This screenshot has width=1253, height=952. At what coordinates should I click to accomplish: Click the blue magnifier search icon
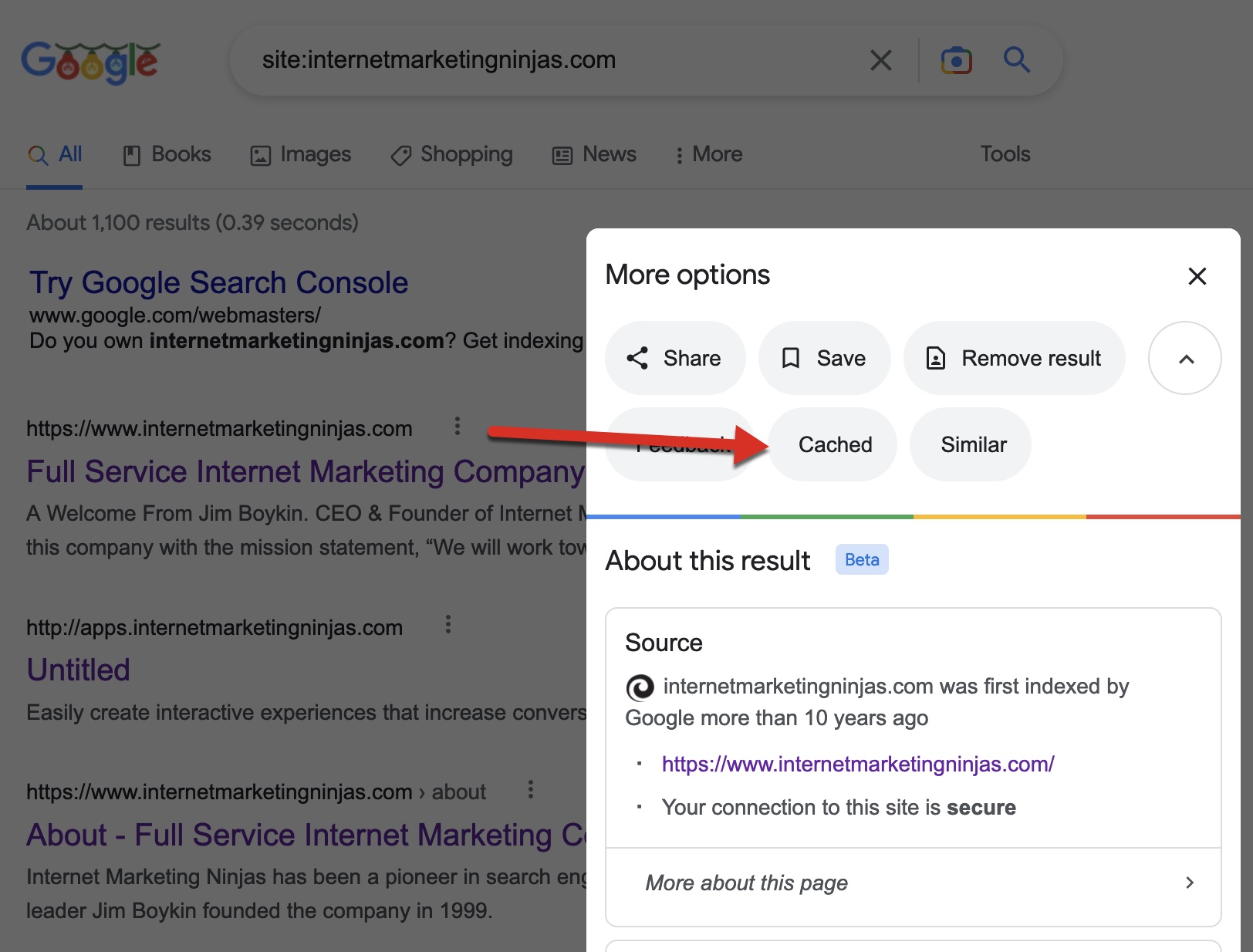click(x=1016, y=59)
